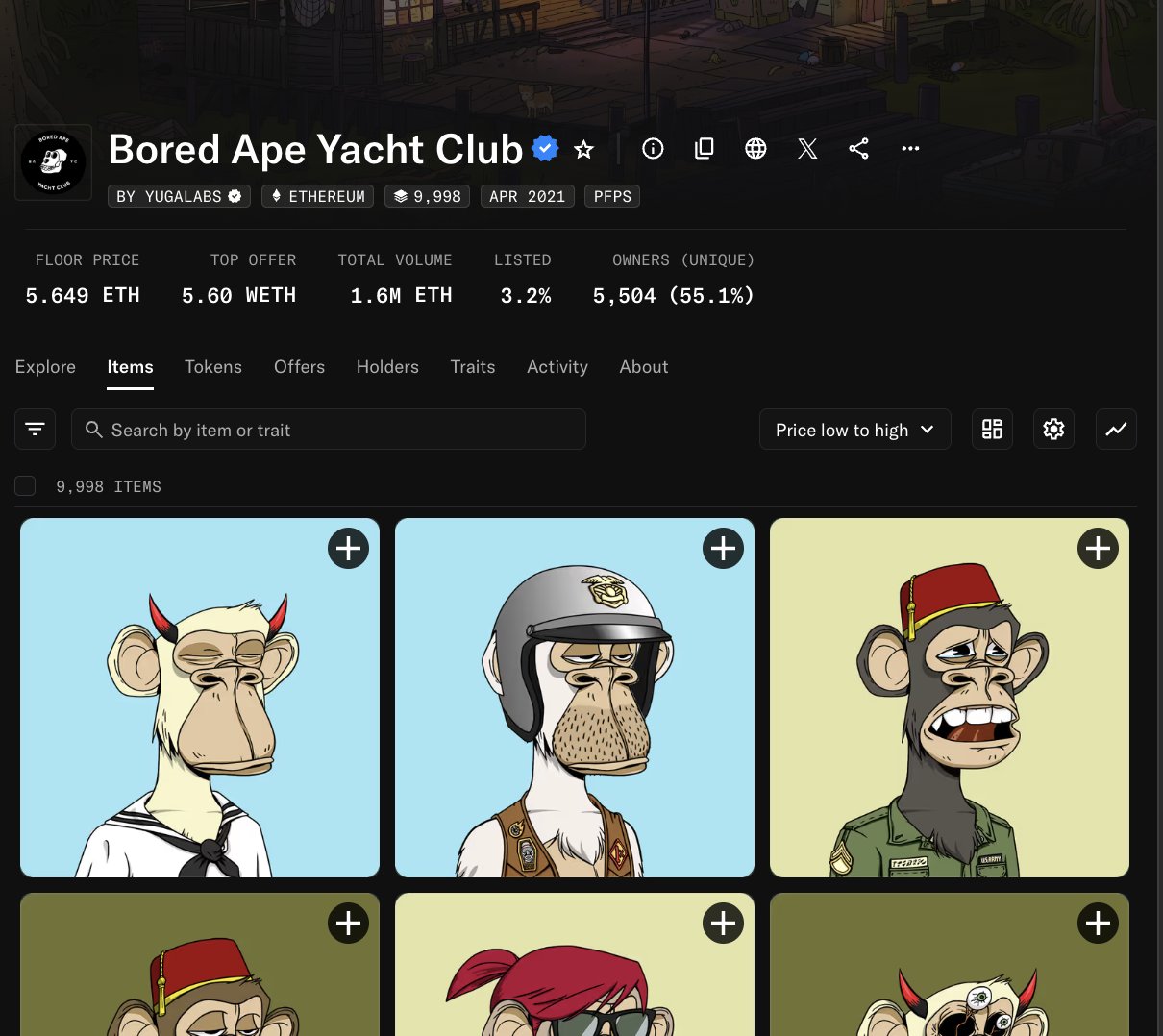Click the Search by item or trait field
Viewport: 1163px width, 1036px height.
[x=329, y=430]
